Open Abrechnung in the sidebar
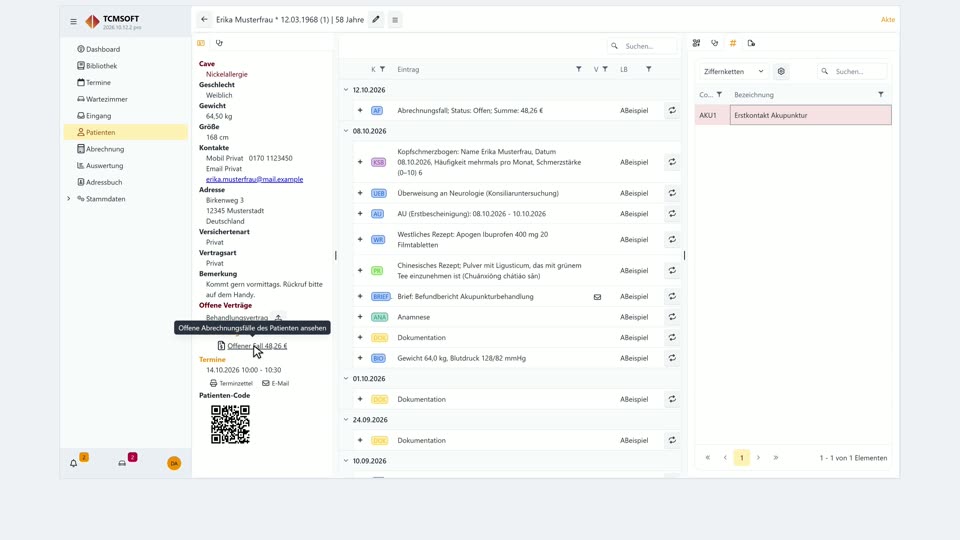The image size is (960, 540). click(126, 149)
